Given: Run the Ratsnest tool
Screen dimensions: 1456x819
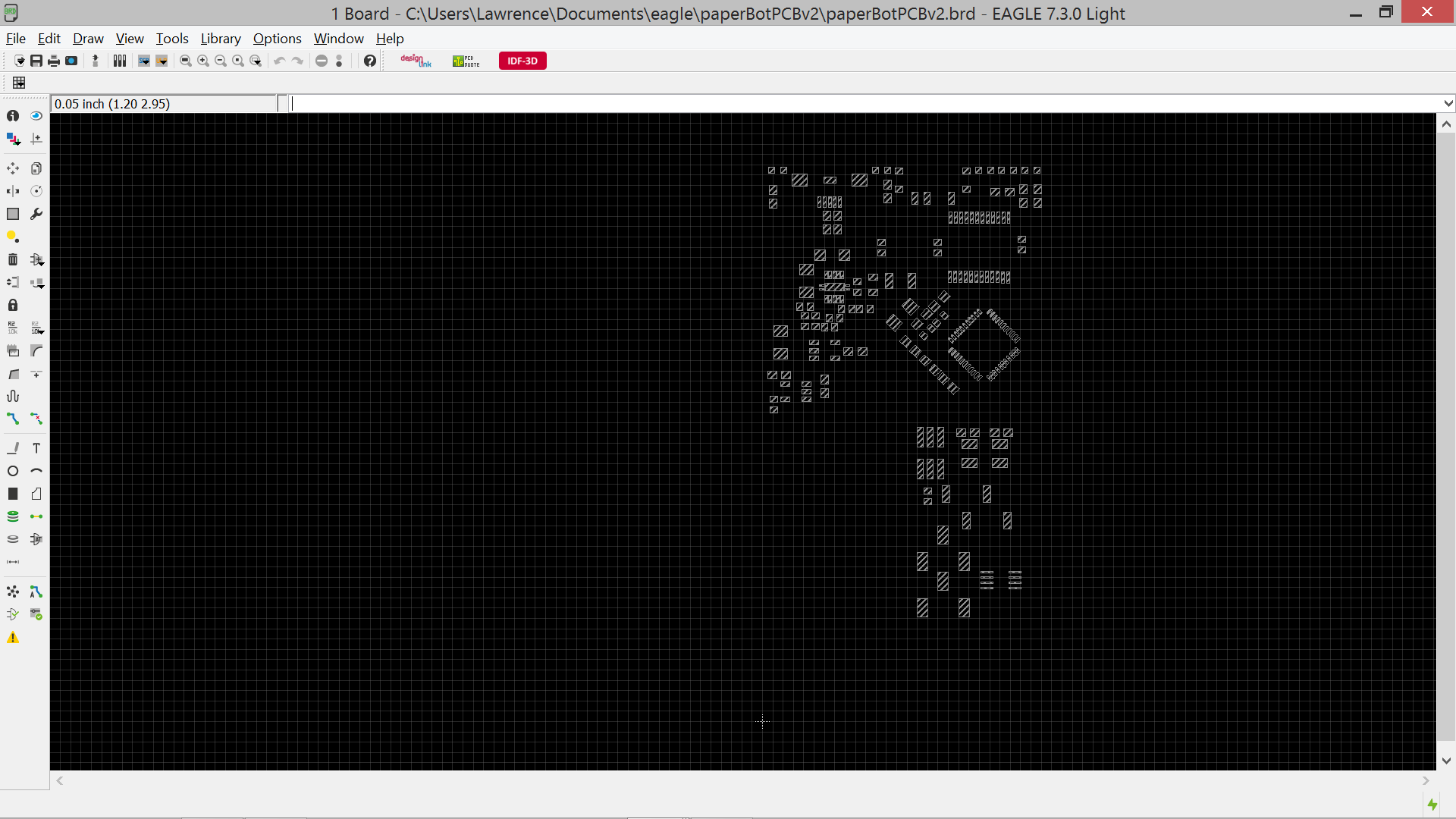Looking at the screenshot, I should (13, 591).
